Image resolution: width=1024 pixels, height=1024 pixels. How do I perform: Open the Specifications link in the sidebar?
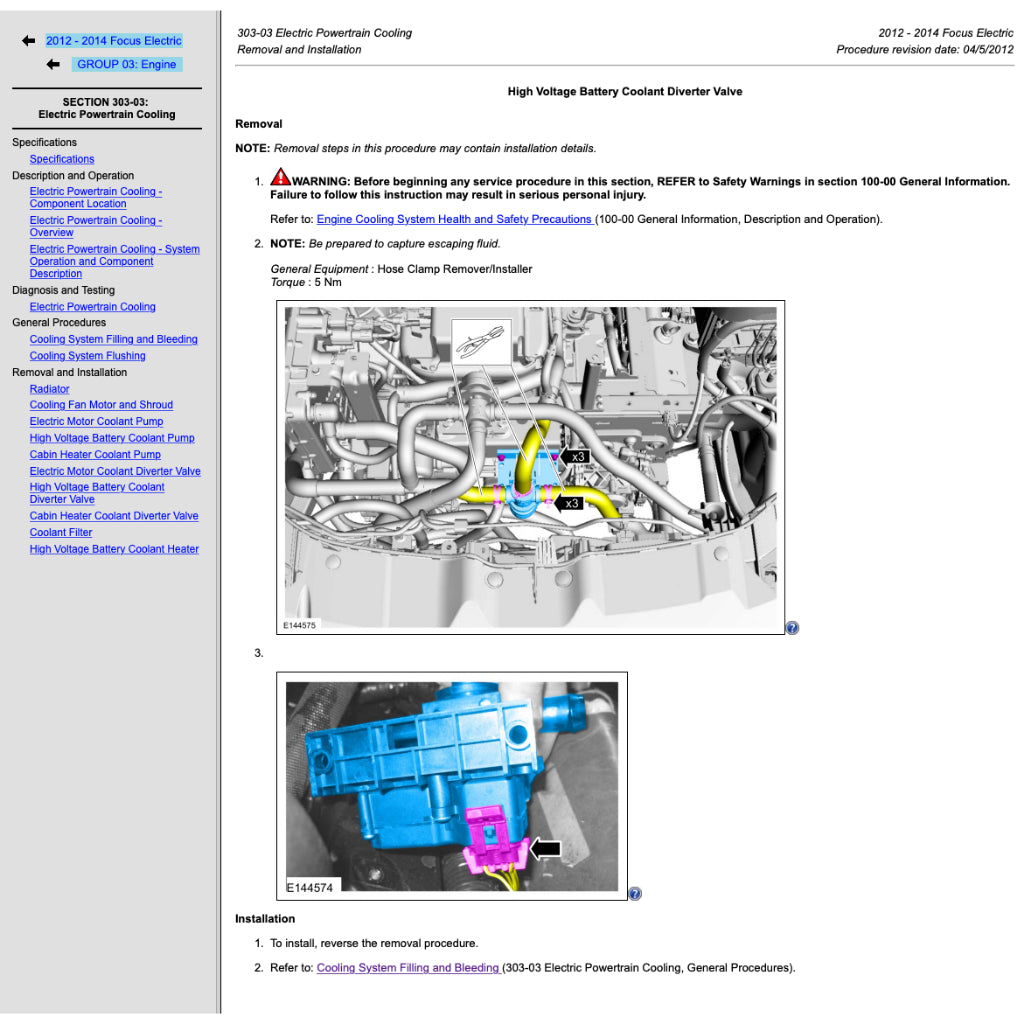click(x=62, y=159)
